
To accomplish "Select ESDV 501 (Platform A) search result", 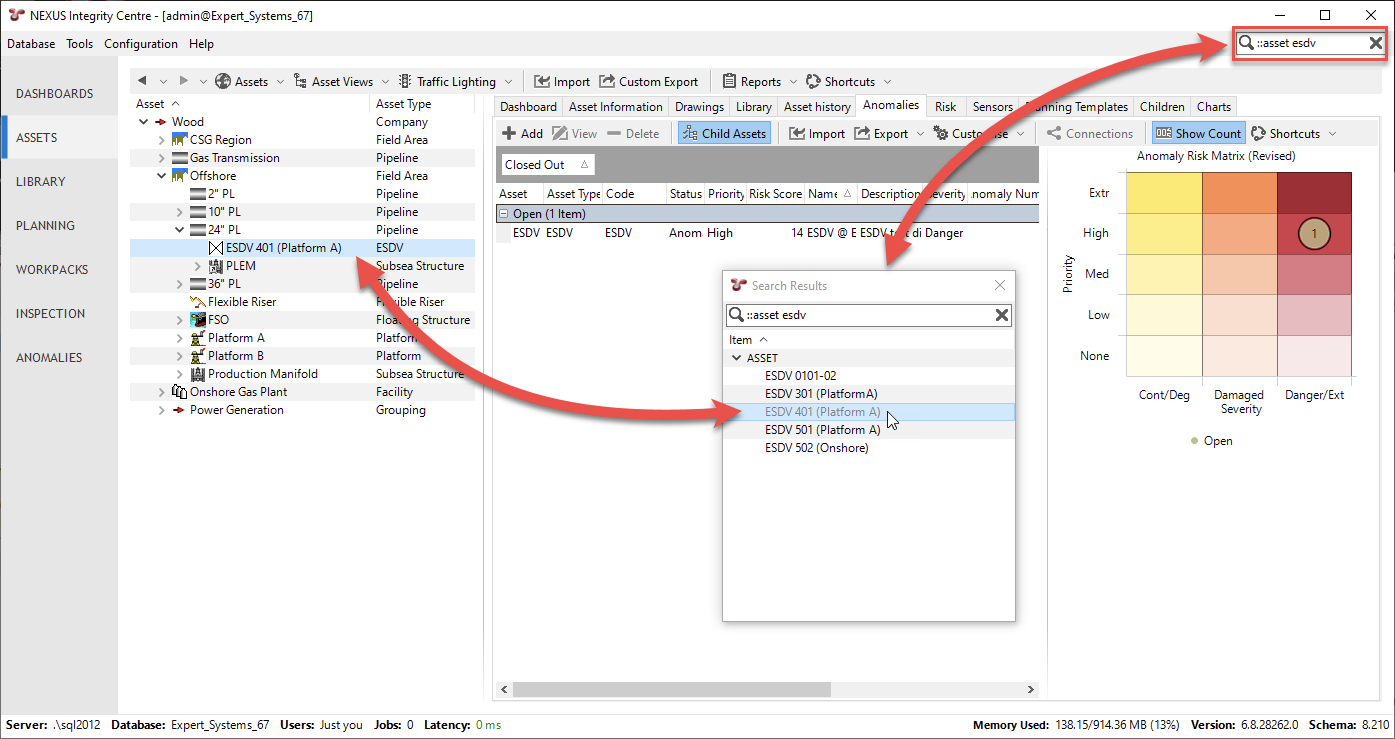I will click(822, 430).
